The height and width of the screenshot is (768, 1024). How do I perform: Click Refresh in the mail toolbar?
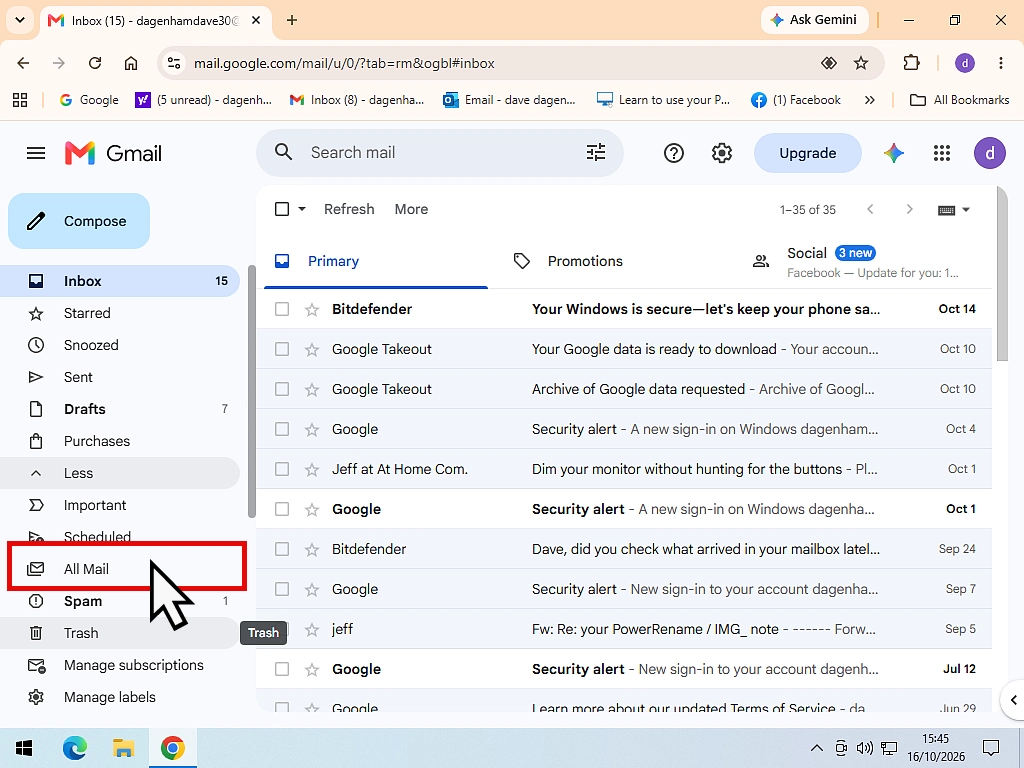click(x=349, y=210)
